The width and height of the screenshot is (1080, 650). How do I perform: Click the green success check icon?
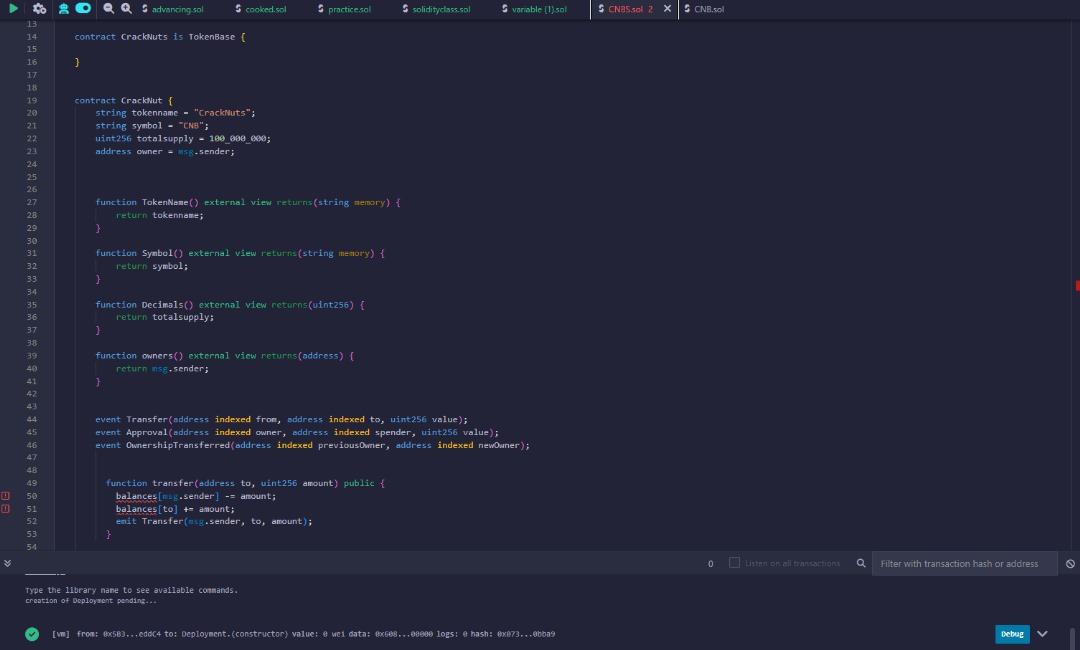(x=32, y=634)
